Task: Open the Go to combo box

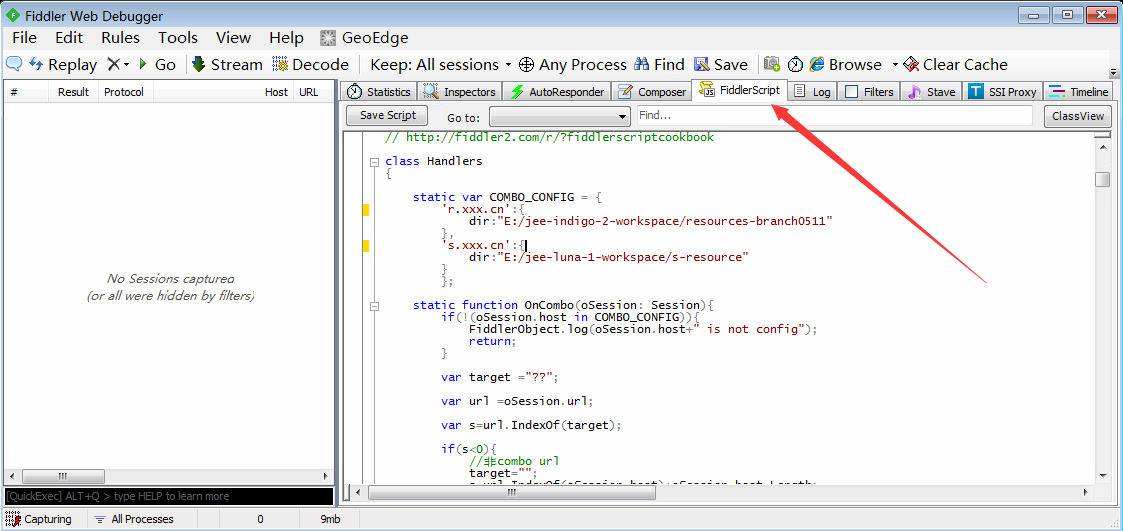Action: click(x=559, y=117)
